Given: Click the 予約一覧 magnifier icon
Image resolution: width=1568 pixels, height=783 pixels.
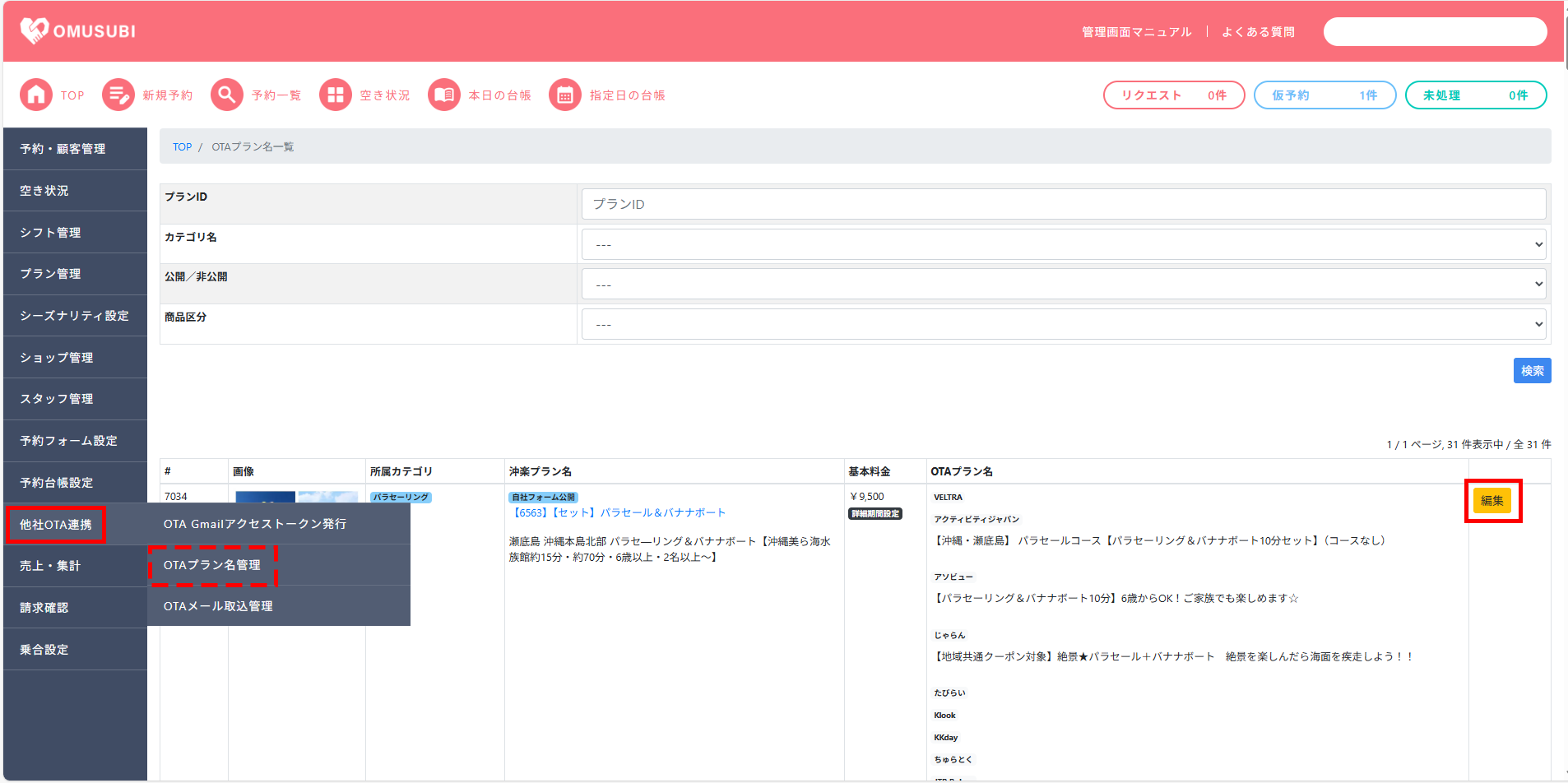Looking at the screenshot, I should pos(227,95).
